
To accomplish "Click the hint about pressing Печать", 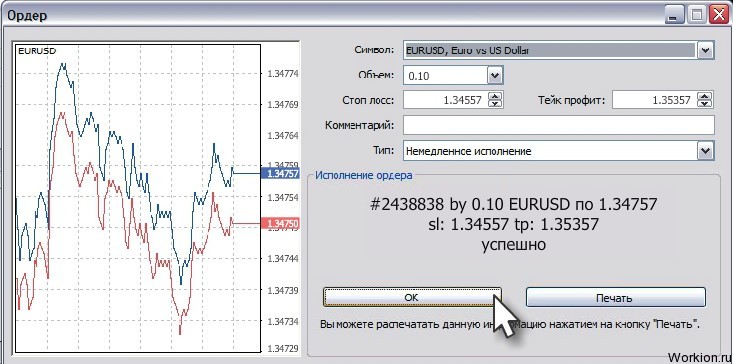I will tap(510, 323).
